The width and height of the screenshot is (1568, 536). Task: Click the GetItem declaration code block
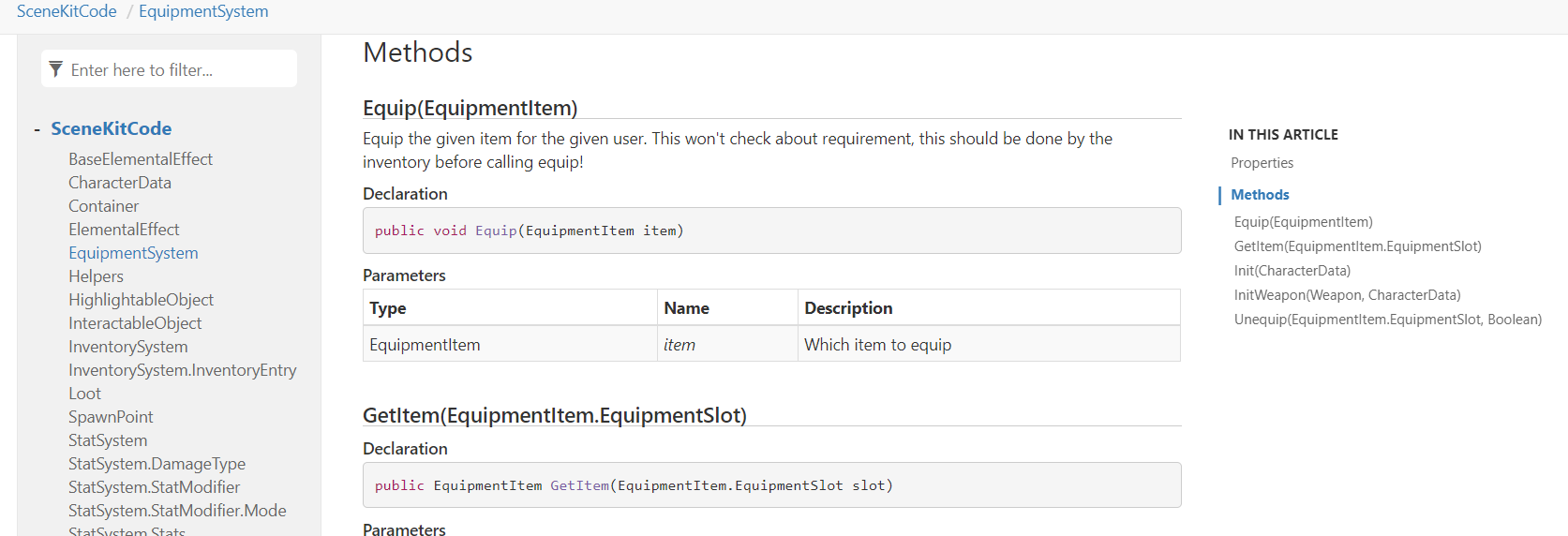771,485
